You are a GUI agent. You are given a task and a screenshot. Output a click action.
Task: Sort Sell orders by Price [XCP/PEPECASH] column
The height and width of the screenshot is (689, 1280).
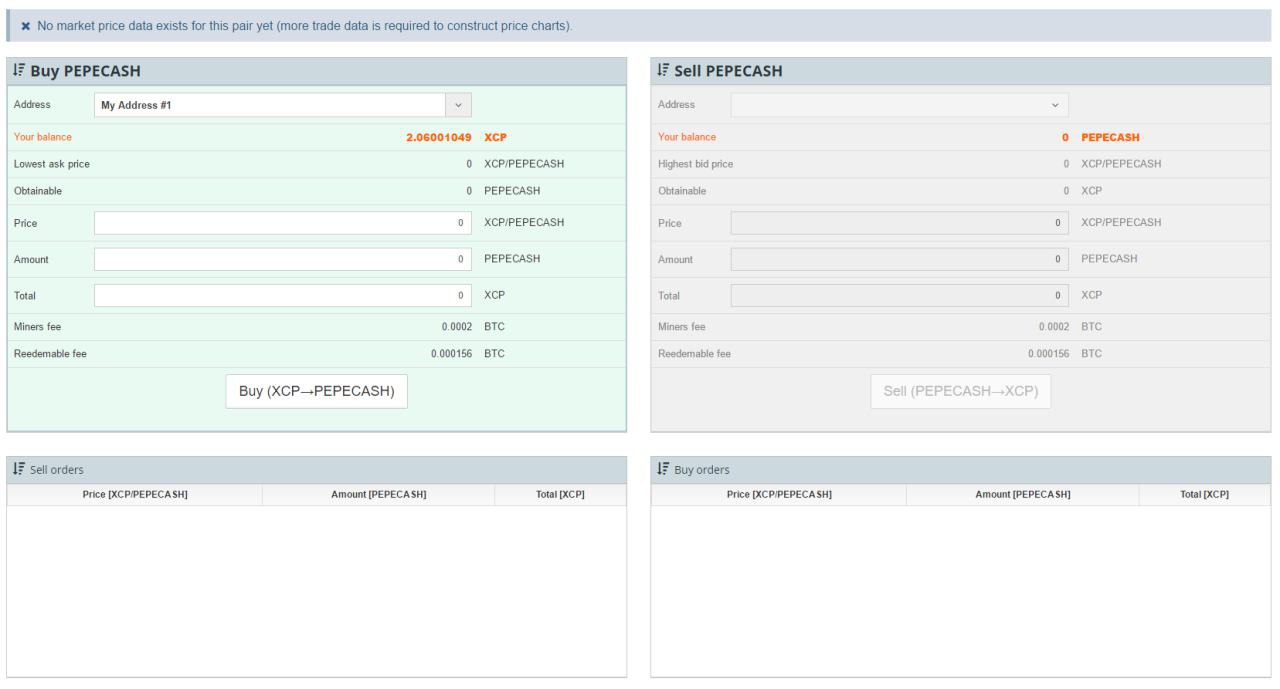coord(135,495)
